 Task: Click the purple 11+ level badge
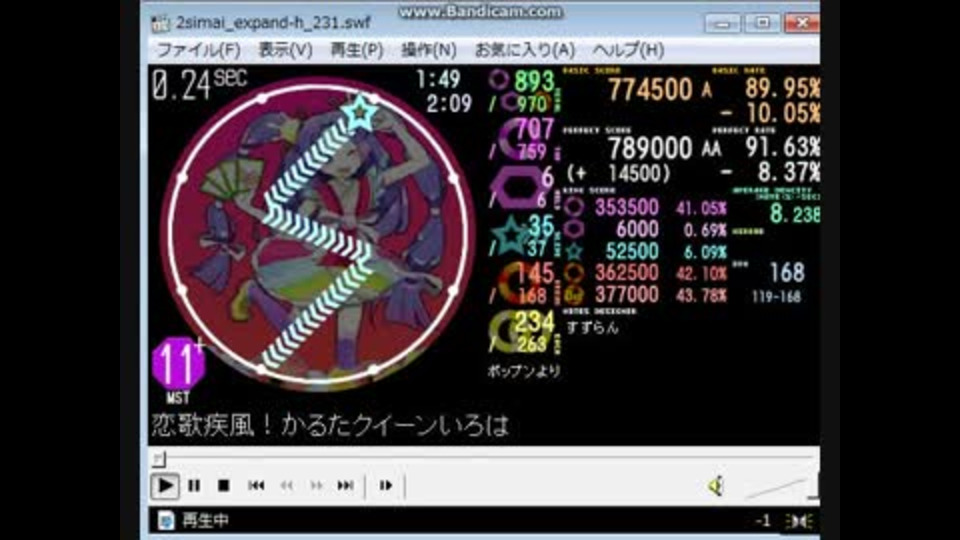pos(178,364)
